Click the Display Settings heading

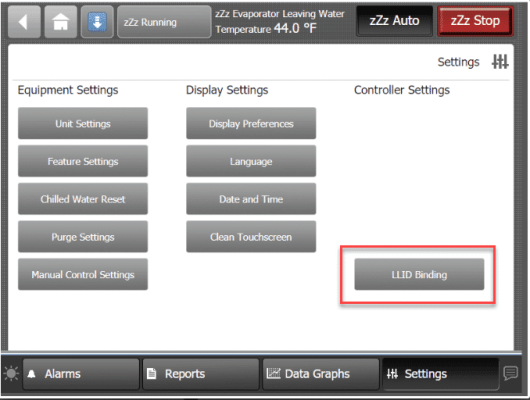coord(227,90)
